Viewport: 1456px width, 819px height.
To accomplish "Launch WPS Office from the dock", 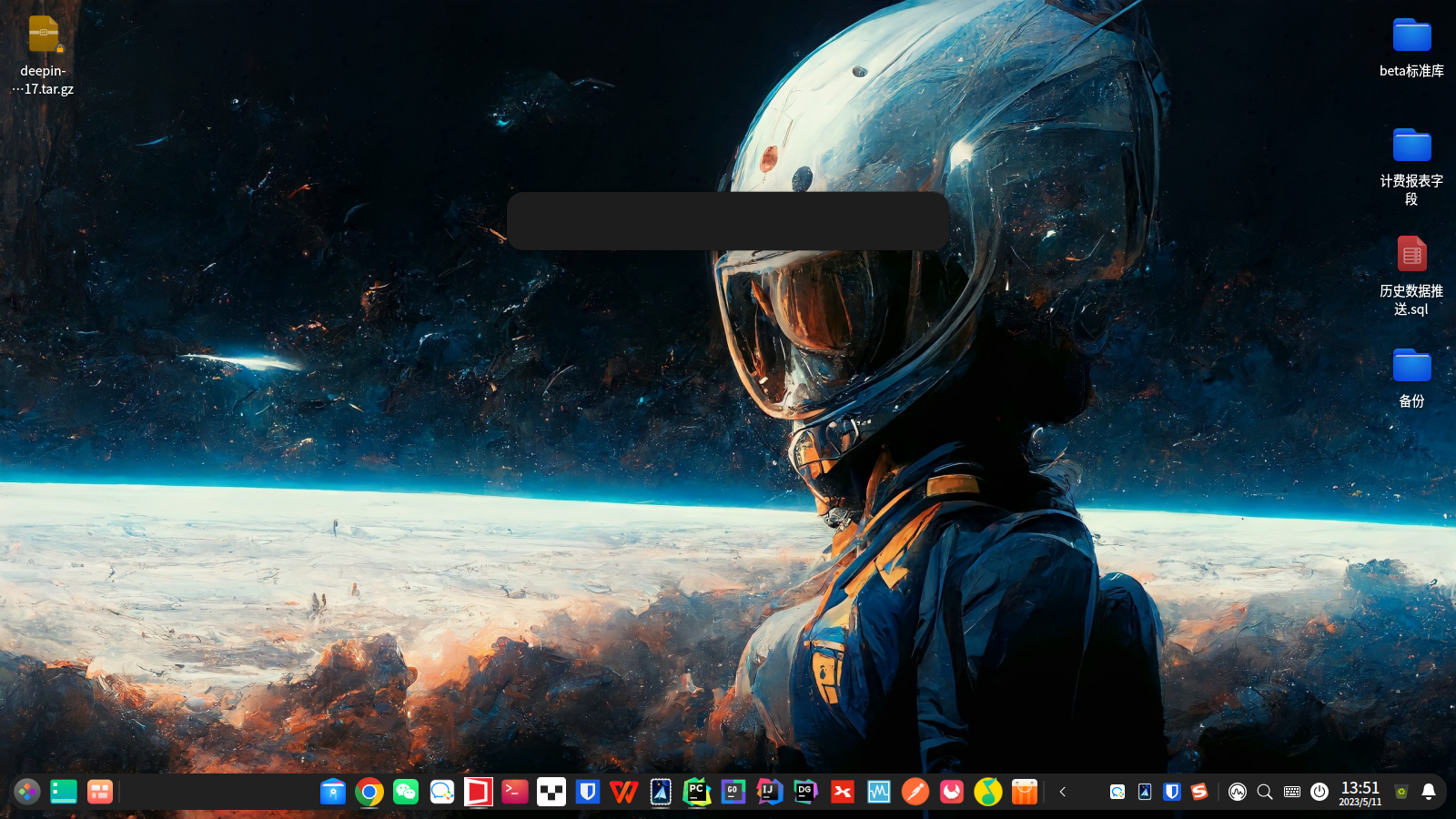I will (624, 792).
